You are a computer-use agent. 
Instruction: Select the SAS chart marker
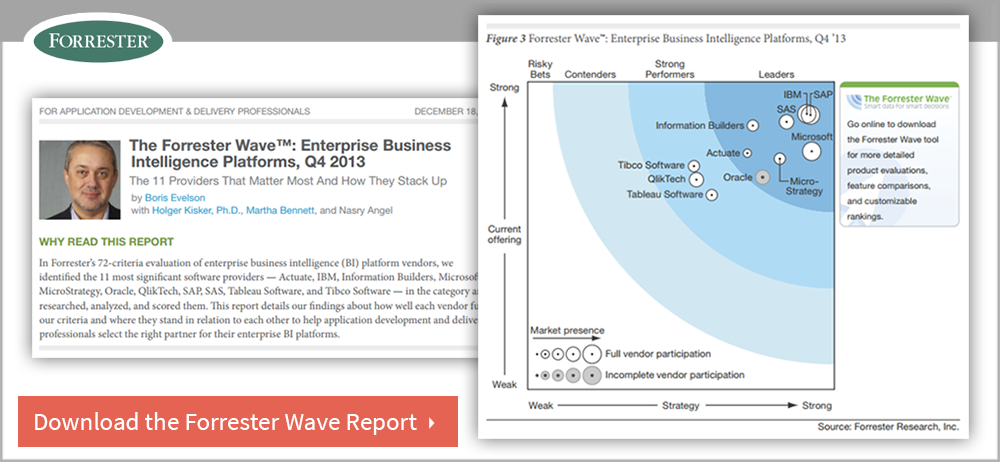click(787, 120)
